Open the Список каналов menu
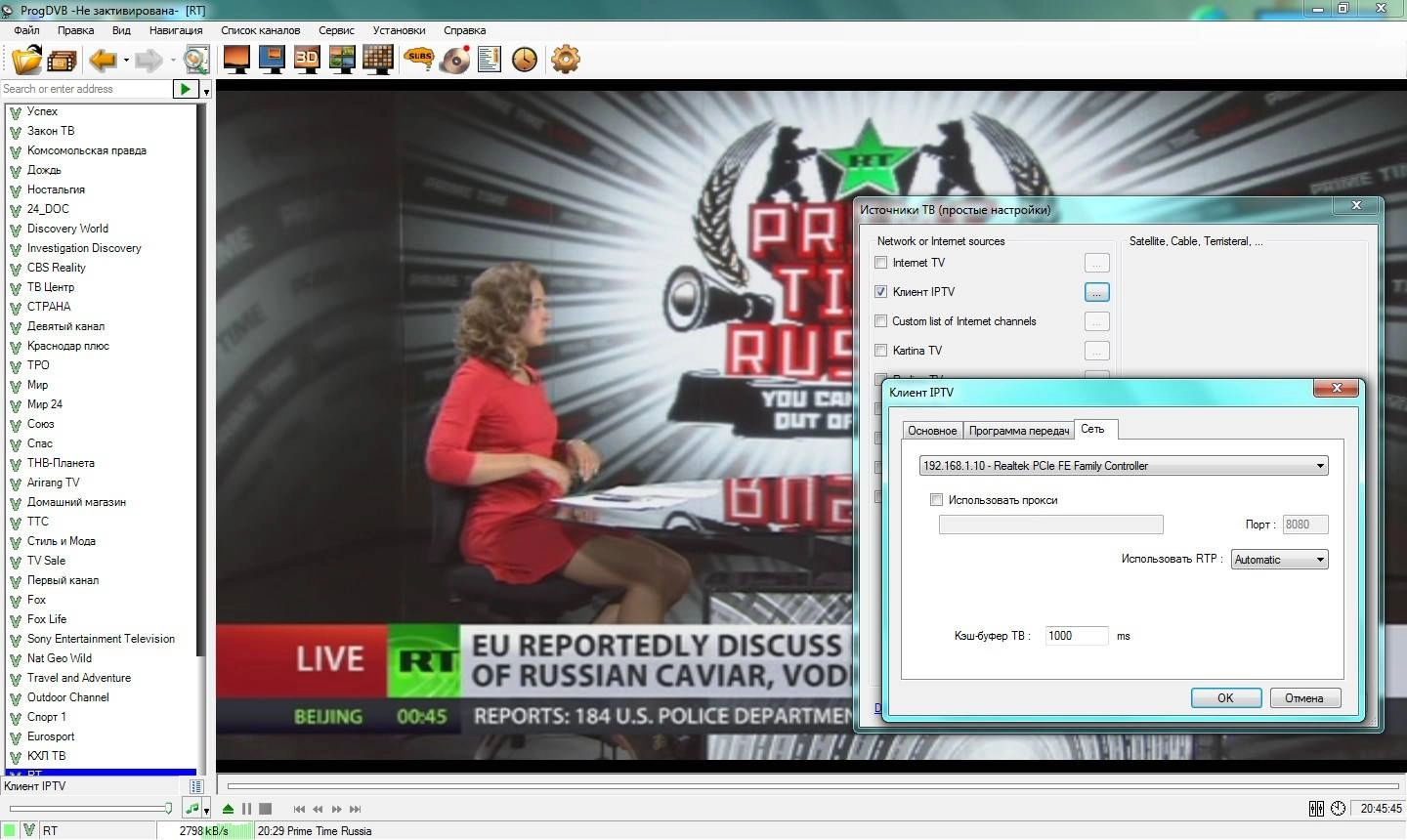 (260, 30)
